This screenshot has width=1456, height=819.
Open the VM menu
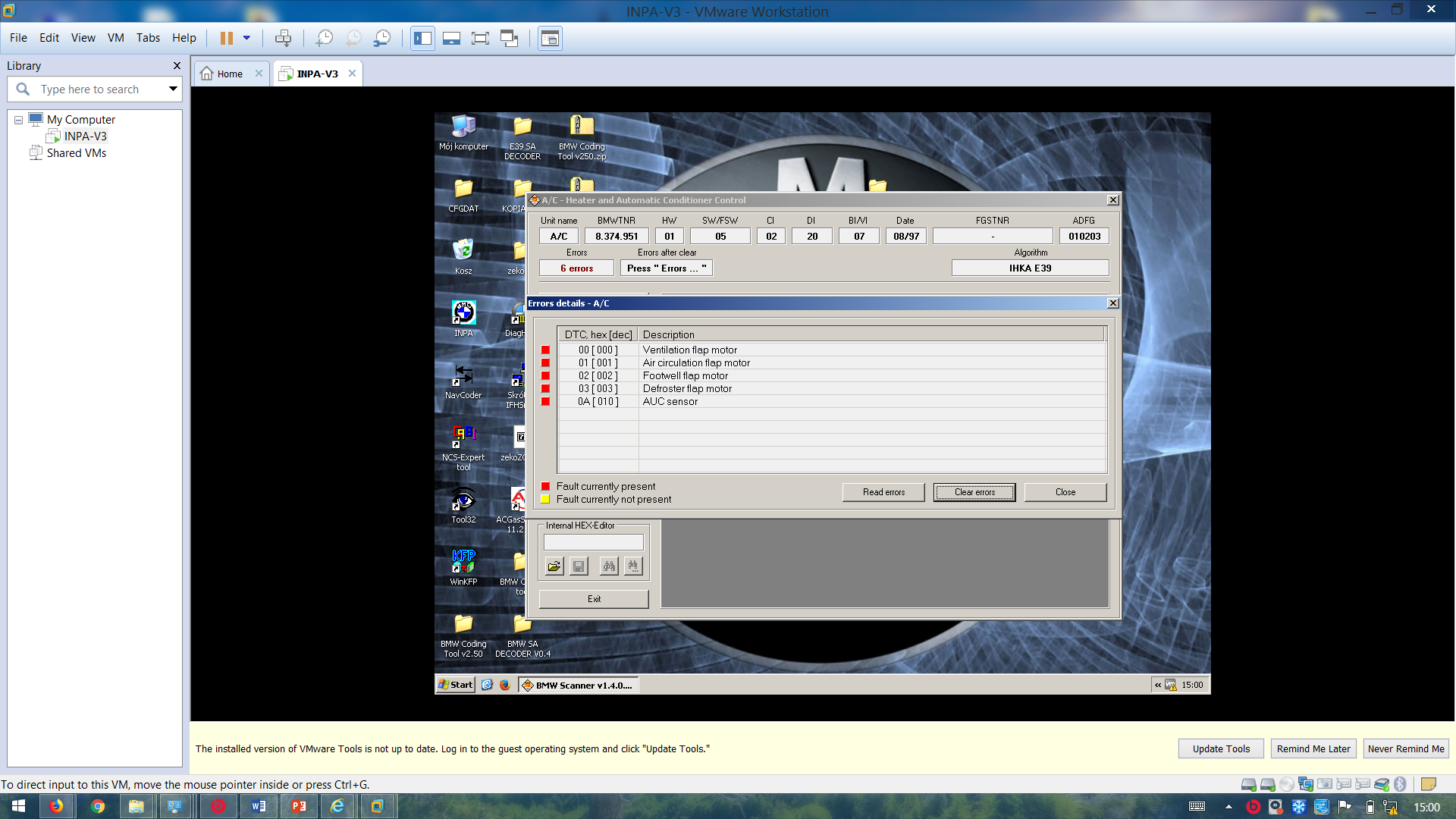[115, 38]
